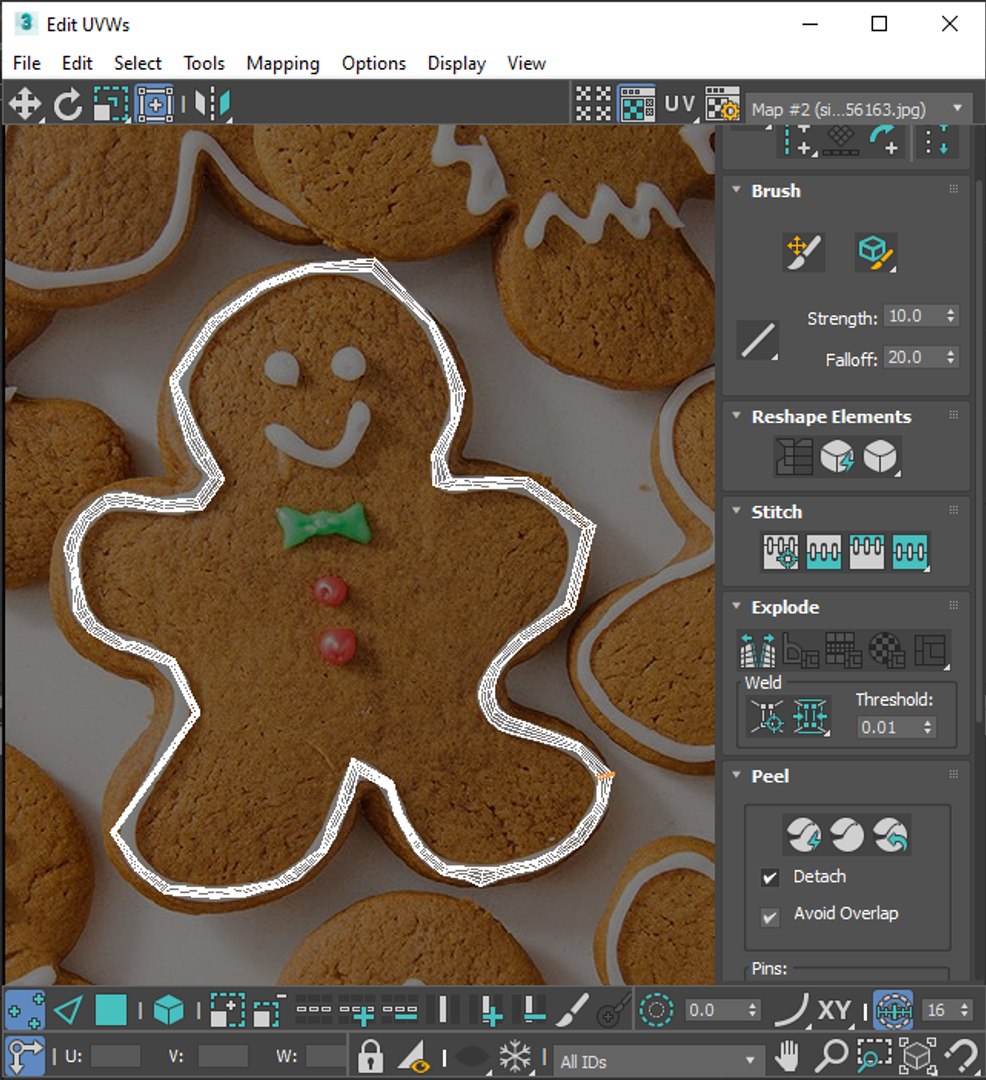This screenshot has width=986, height=1080.
Task: Select the Scale selected subobjects tool
Action: (111, 105)
